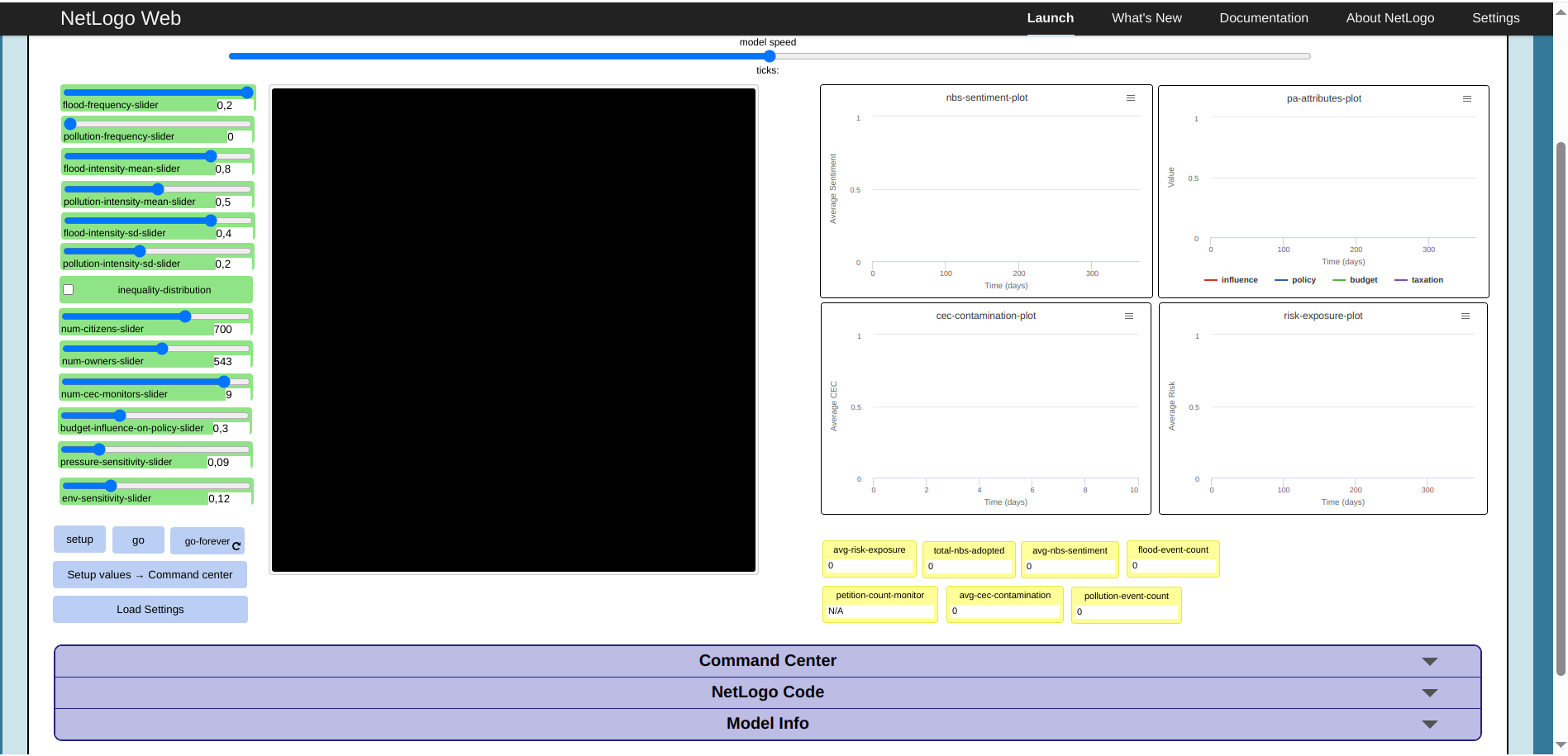
Task: Expand the NetLogo Code section
Action: pos(1428,692)
